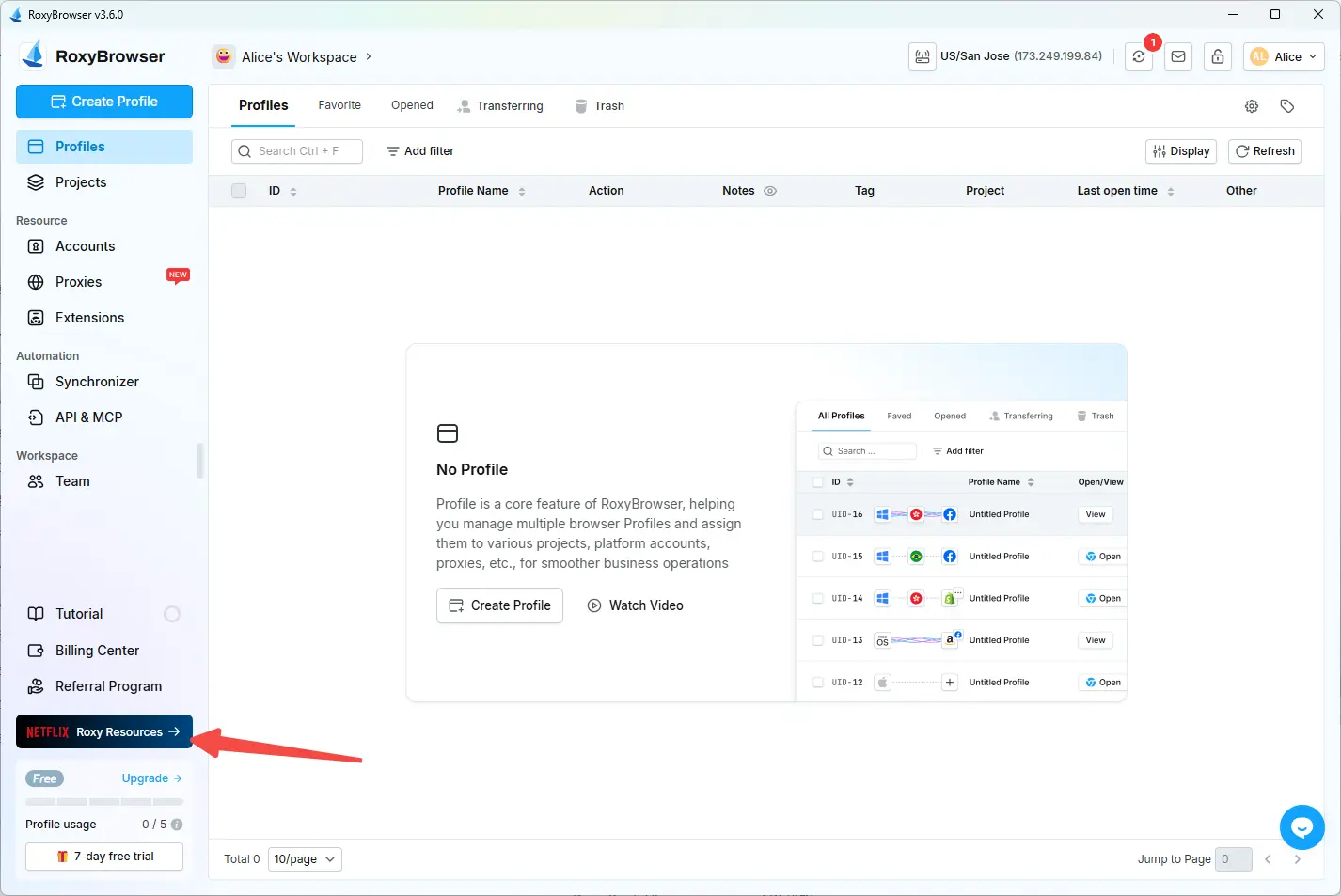Click the tag management icon

pos(1287,106)
